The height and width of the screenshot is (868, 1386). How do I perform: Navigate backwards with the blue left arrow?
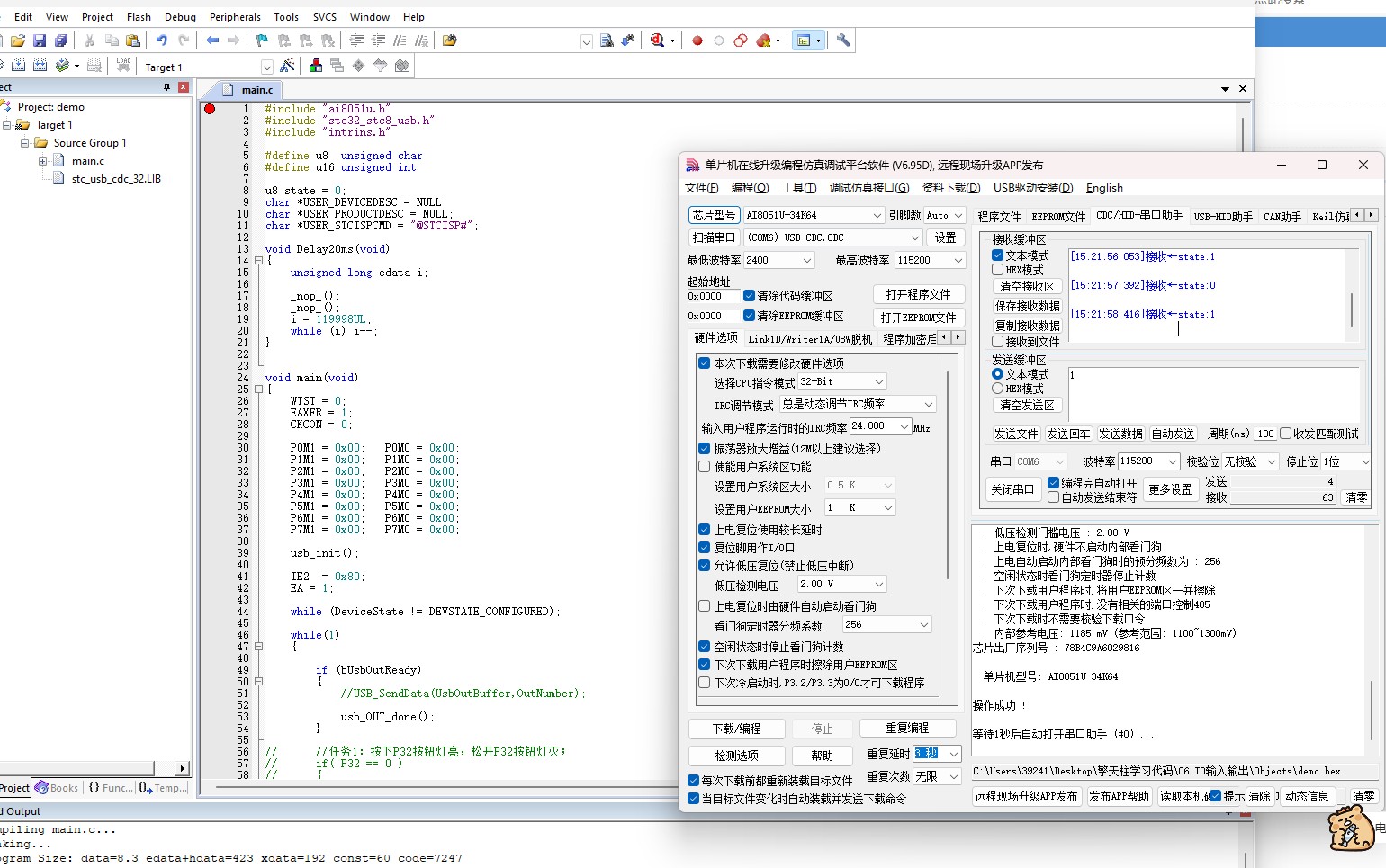tap(212, 40)
